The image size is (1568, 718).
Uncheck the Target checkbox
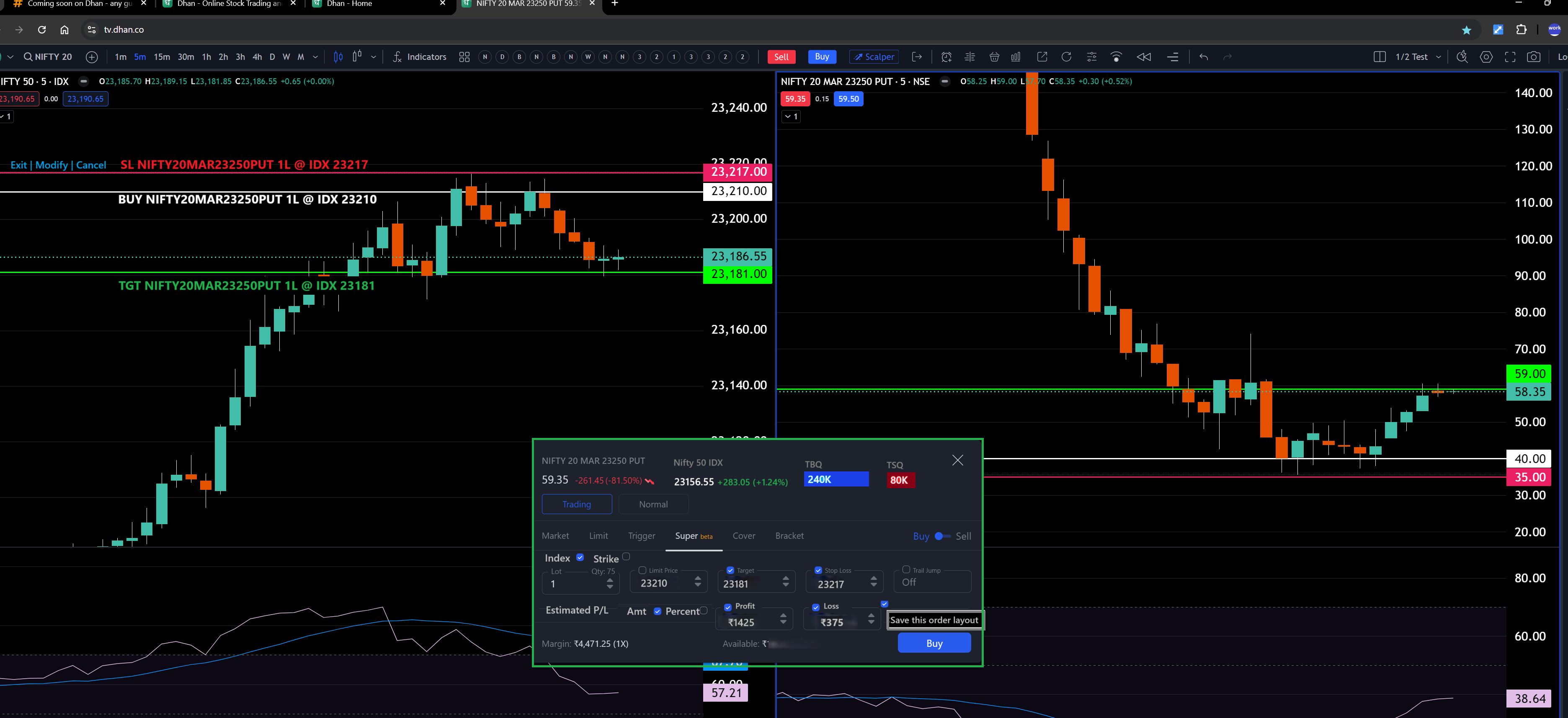(730, 570)
